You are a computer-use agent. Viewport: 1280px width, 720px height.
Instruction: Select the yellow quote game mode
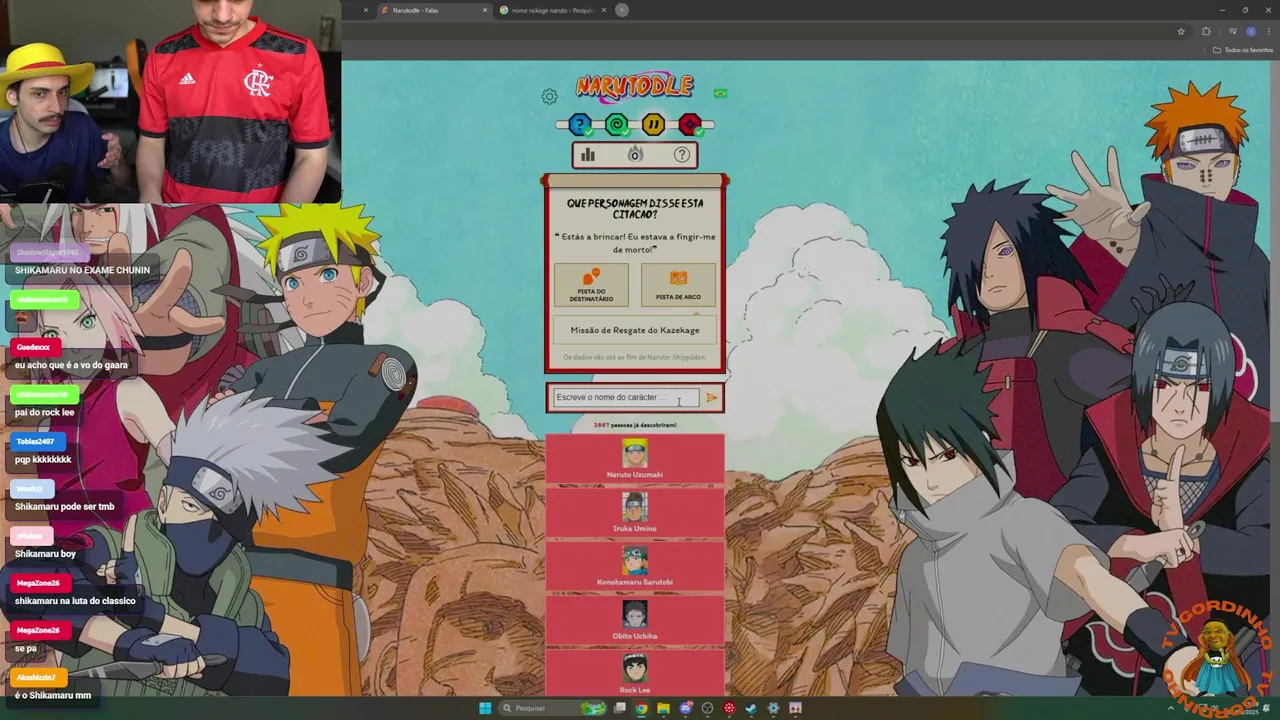tap(653, 125)
